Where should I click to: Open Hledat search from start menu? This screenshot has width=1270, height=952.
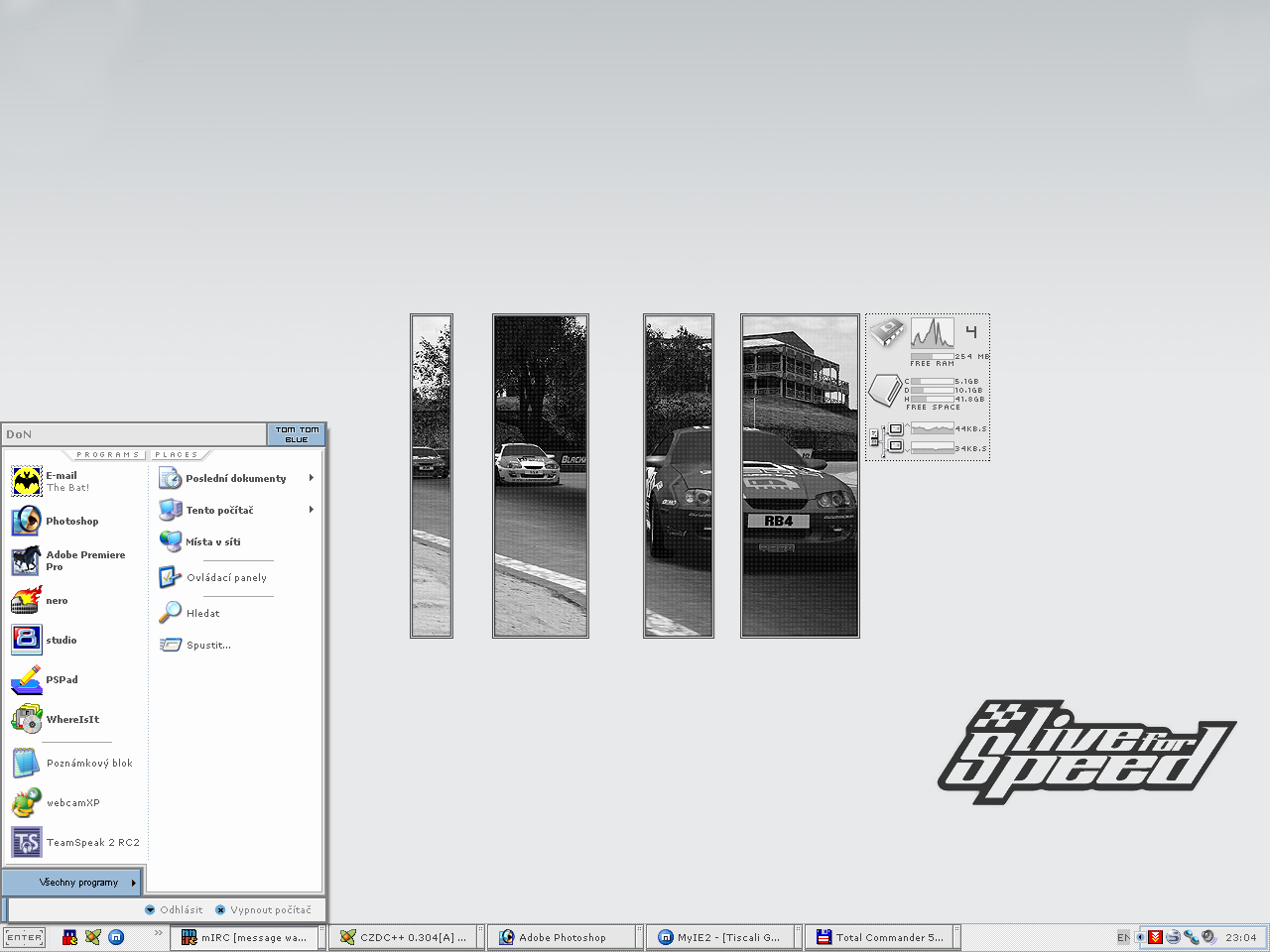190,613
